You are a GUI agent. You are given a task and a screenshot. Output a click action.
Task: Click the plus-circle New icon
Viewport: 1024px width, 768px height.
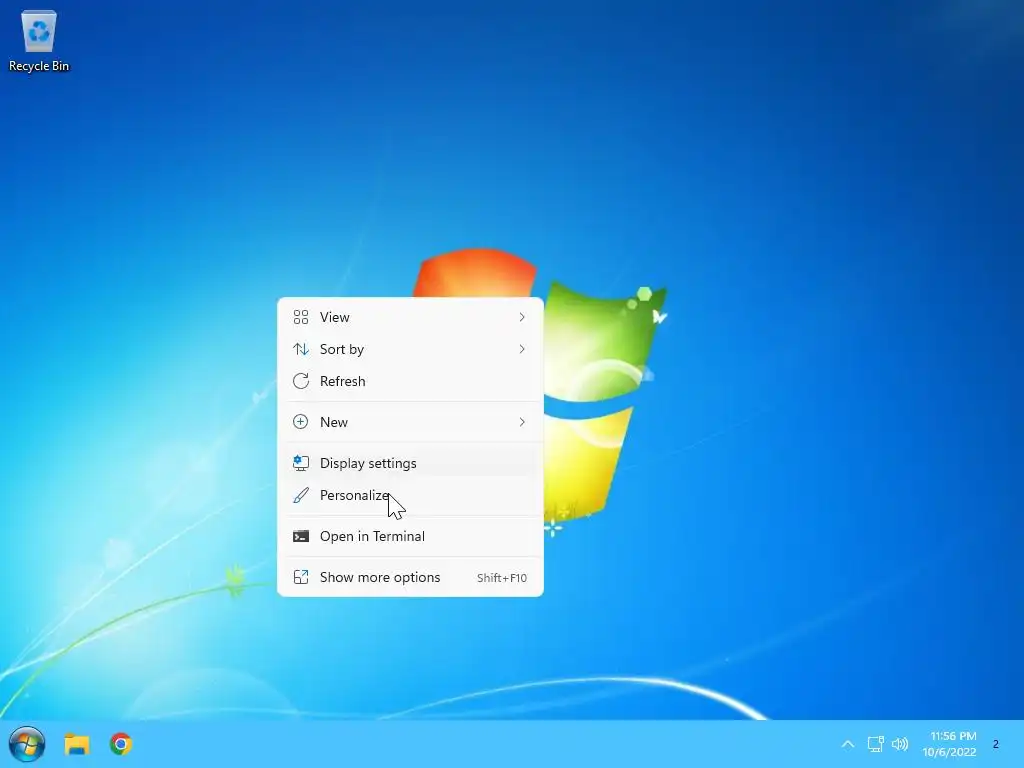pyautogui.click(x=300, y=423)
